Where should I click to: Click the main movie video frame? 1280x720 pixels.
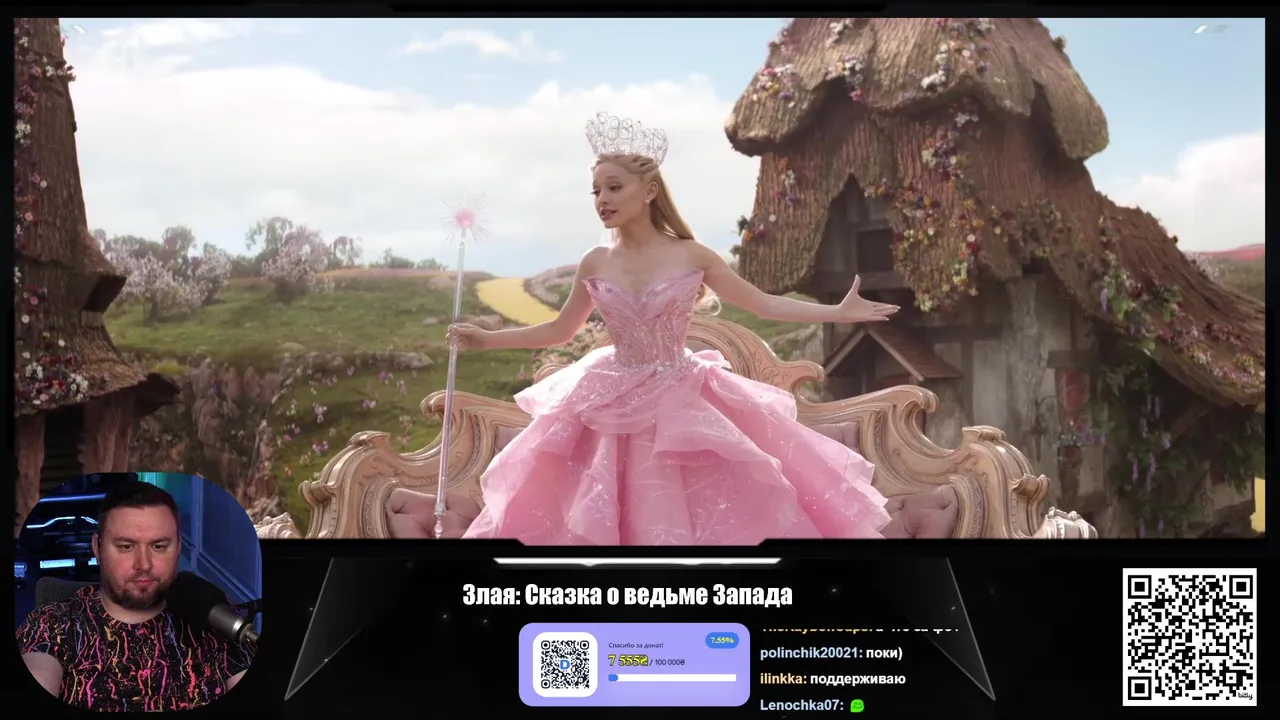pos(640,278)
